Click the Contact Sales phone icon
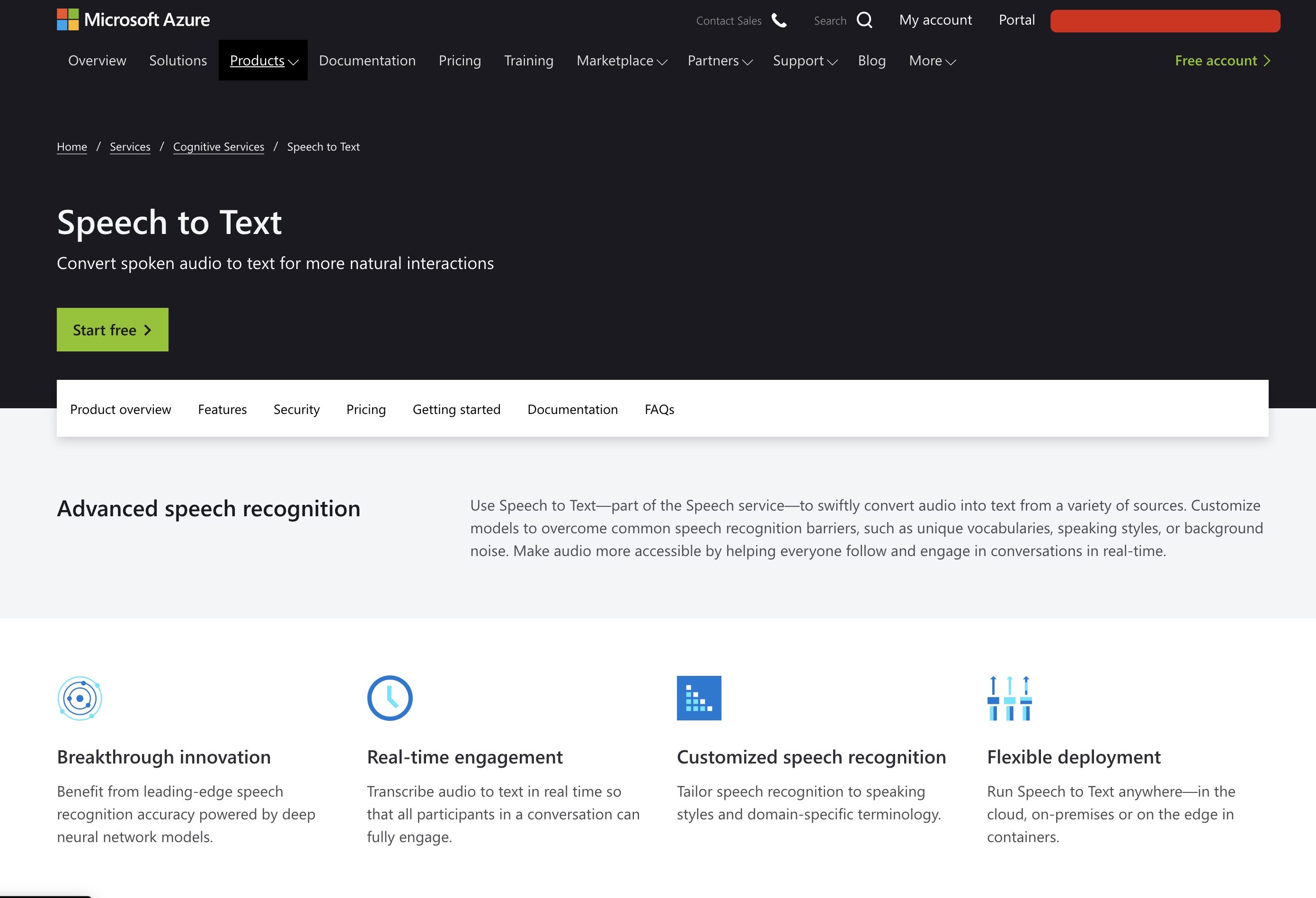The width and height of the screenshot is (1316, 898). coord(778,21)
